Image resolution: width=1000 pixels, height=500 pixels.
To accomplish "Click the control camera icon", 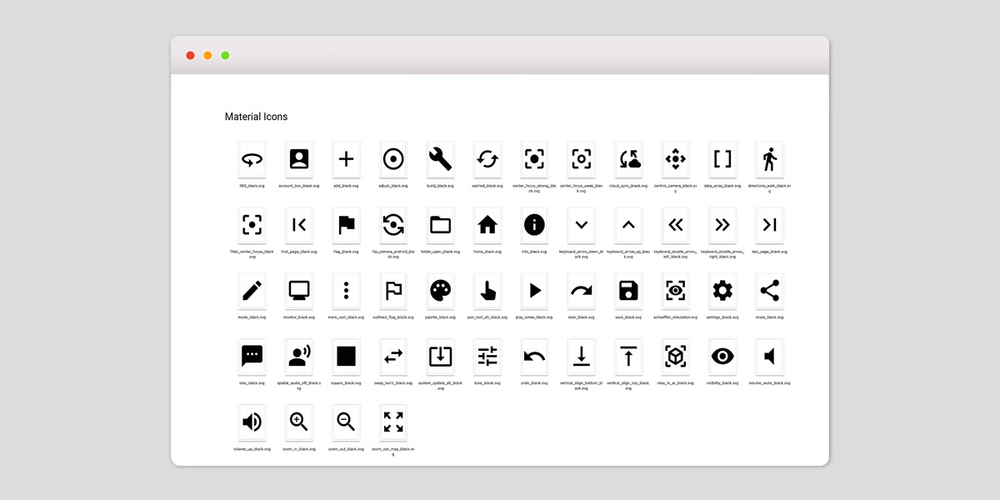I will pos(675,159).
